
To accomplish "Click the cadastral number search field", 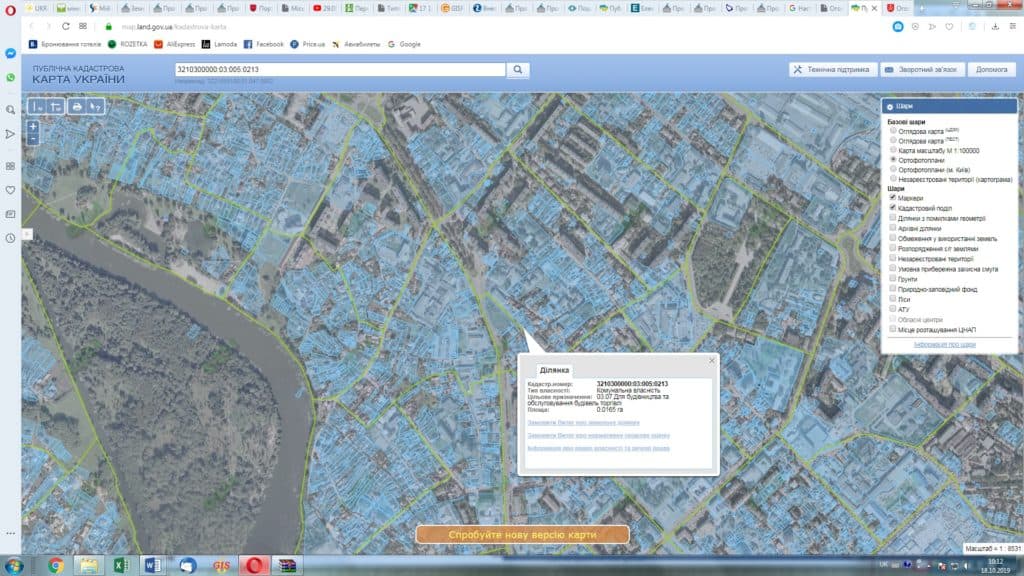I will tap(338, 70).
